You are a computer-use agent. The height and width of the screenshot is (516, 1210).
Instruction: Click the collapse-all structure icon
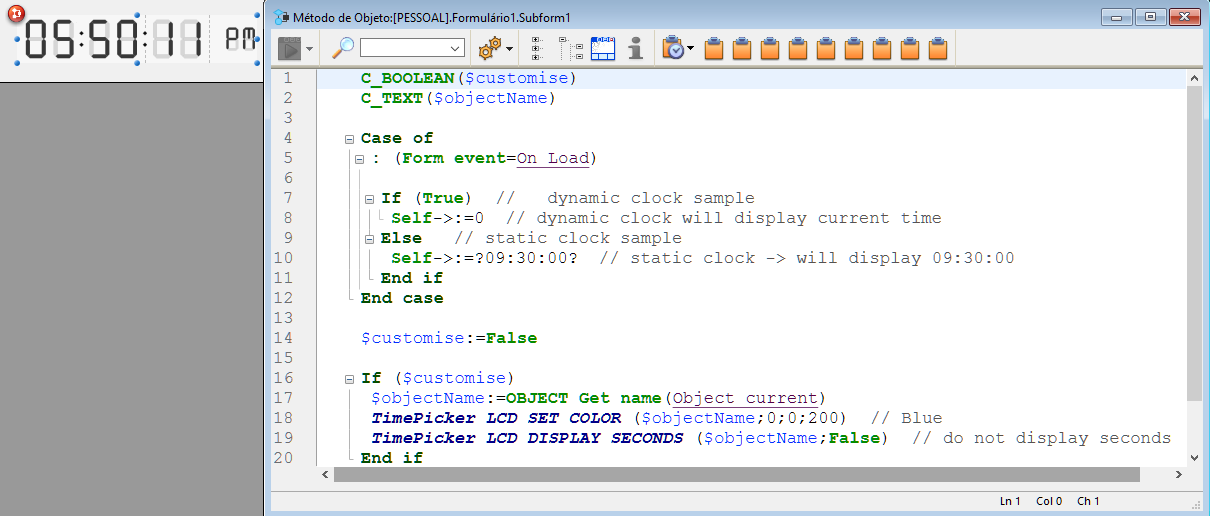point(536,47)
